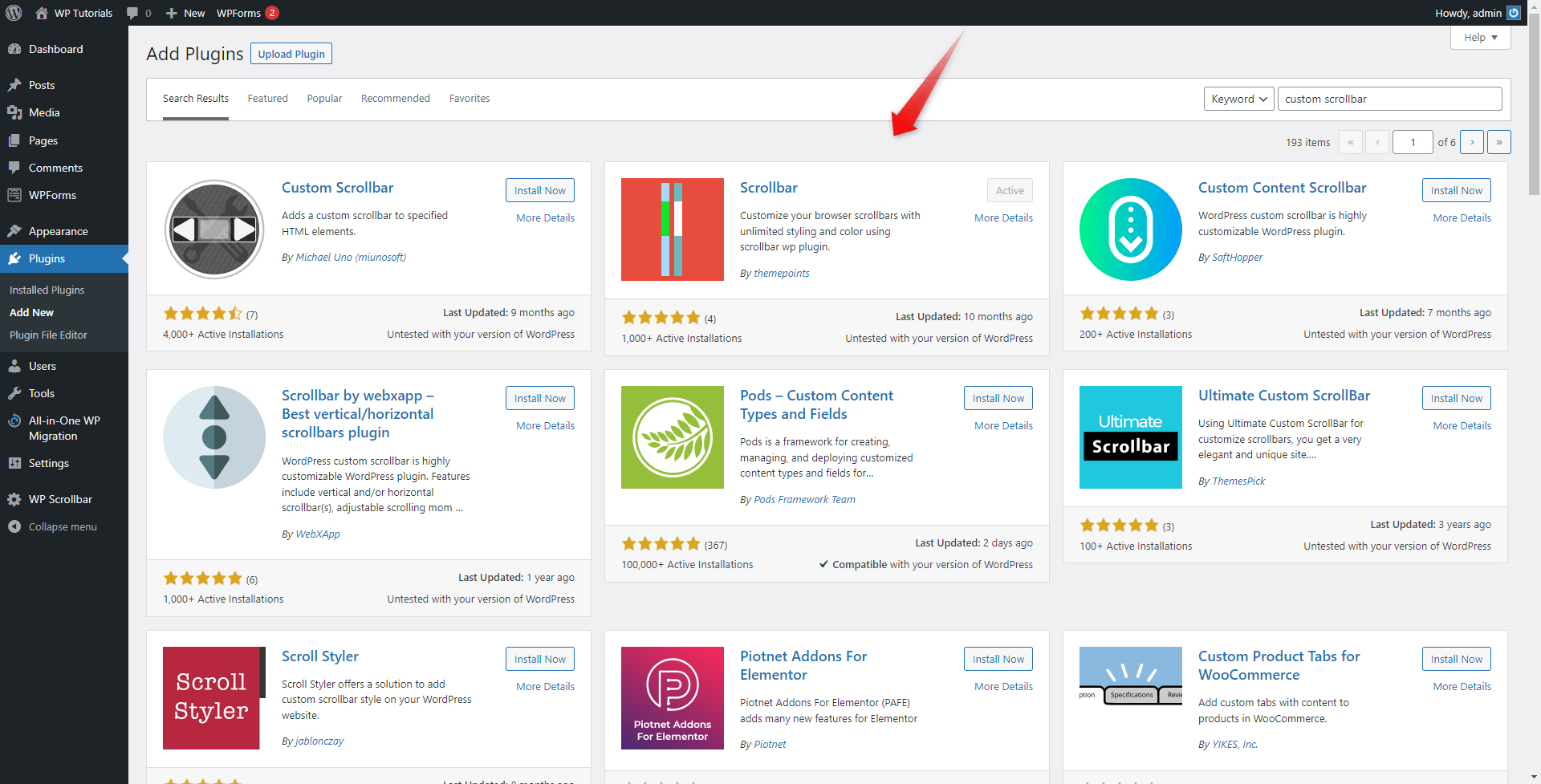Screen dimensions: 1541x784
Task: Open Comments via its sidebar icon
Action: tap(16, 168)
